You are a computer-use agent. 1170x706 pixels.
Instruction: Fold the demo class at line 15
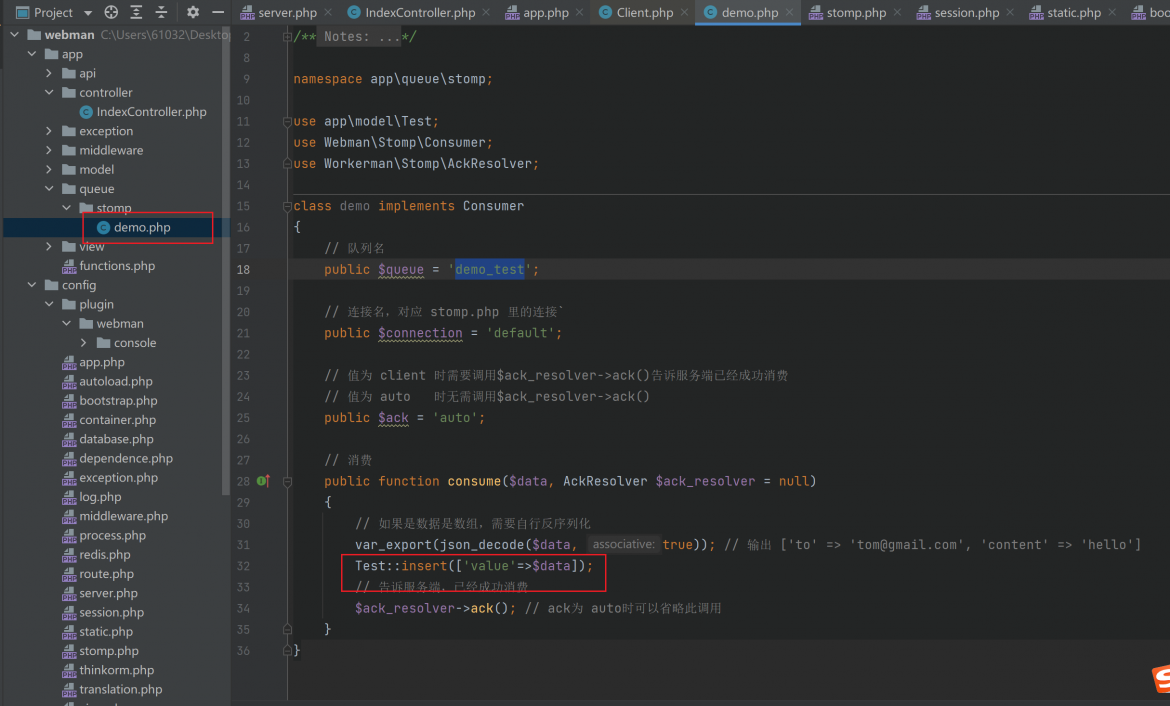[287, 206]
